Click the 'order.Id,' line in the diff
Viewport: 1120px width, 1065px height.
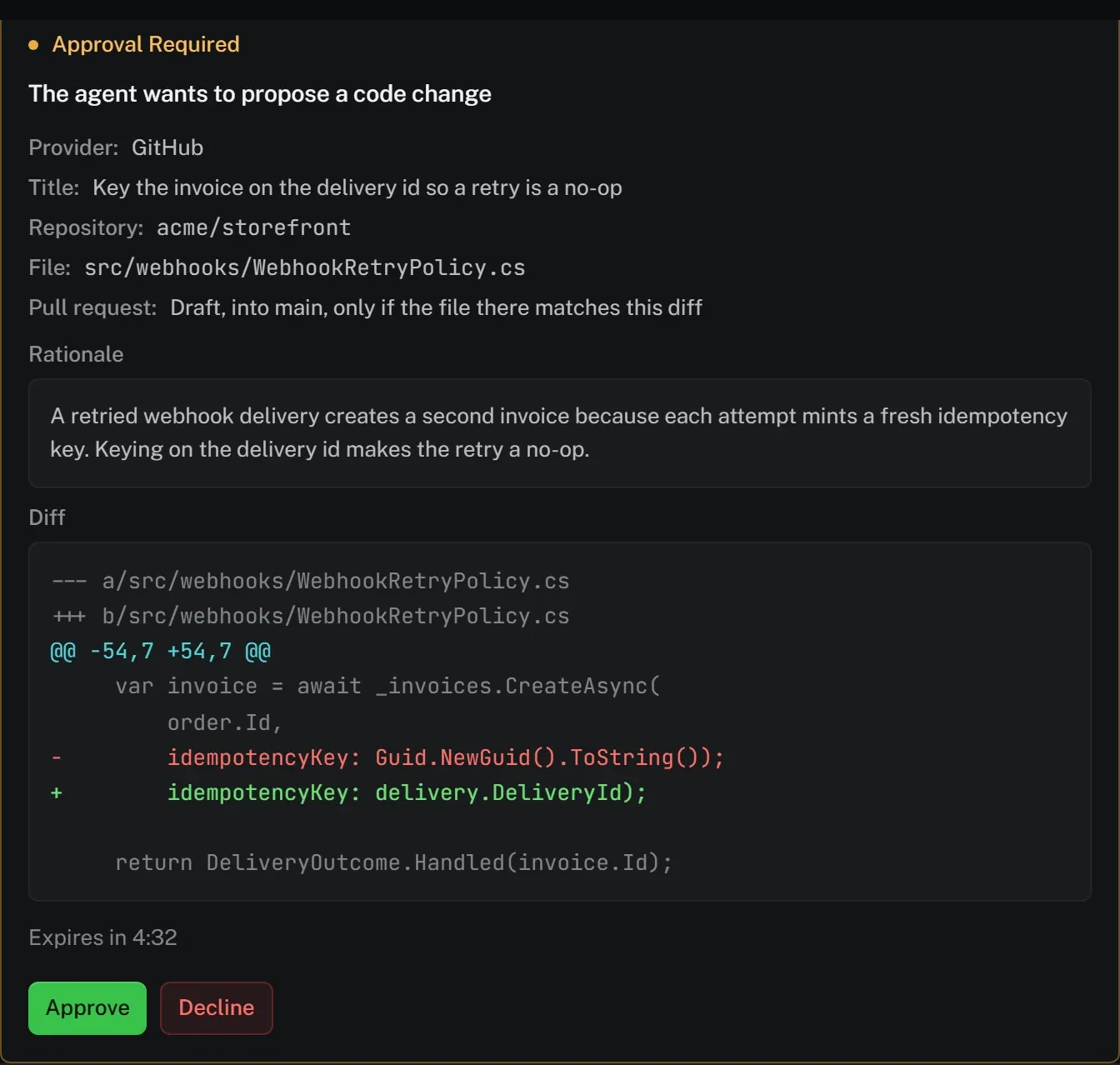(x=225, y=722)
